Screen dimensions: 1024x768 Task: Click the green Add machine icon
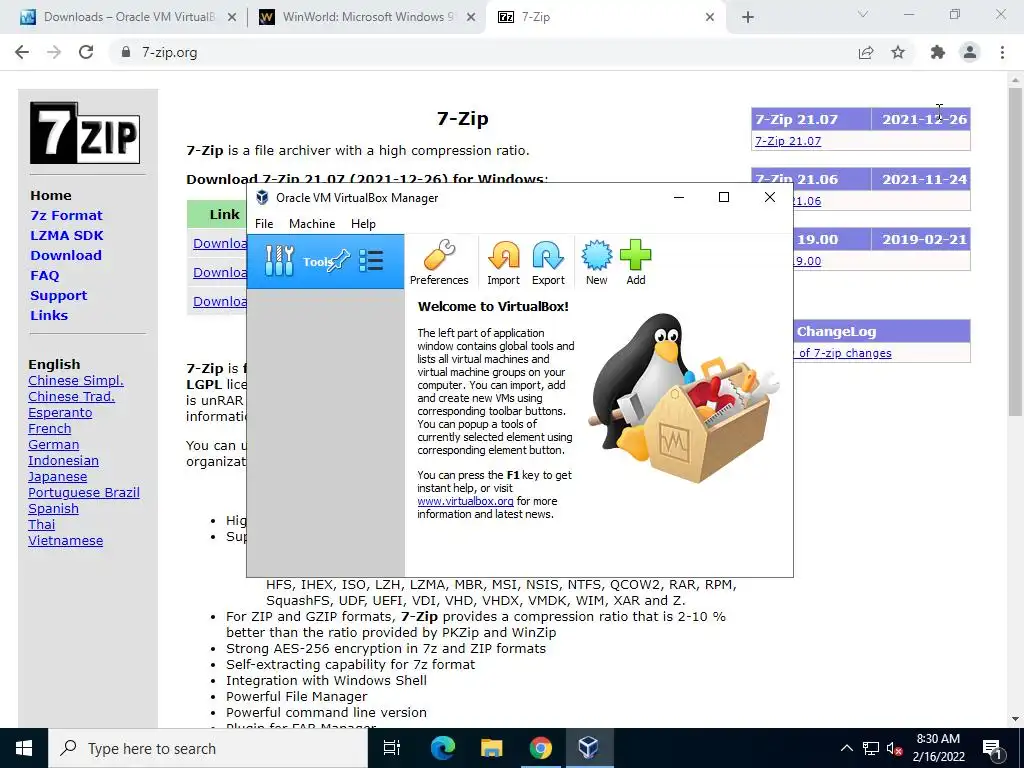pyautogui.click(x=635, y=263)
